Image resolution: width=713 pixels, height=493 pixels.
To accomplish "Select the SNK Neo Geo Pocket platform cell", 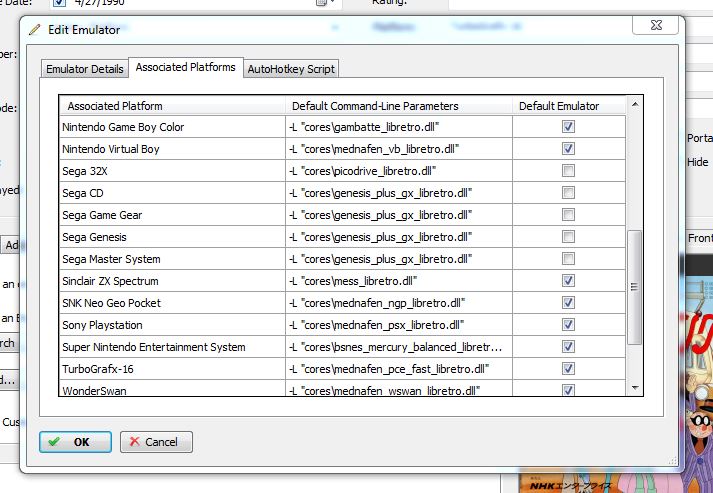I will click(x=172, y=303).
